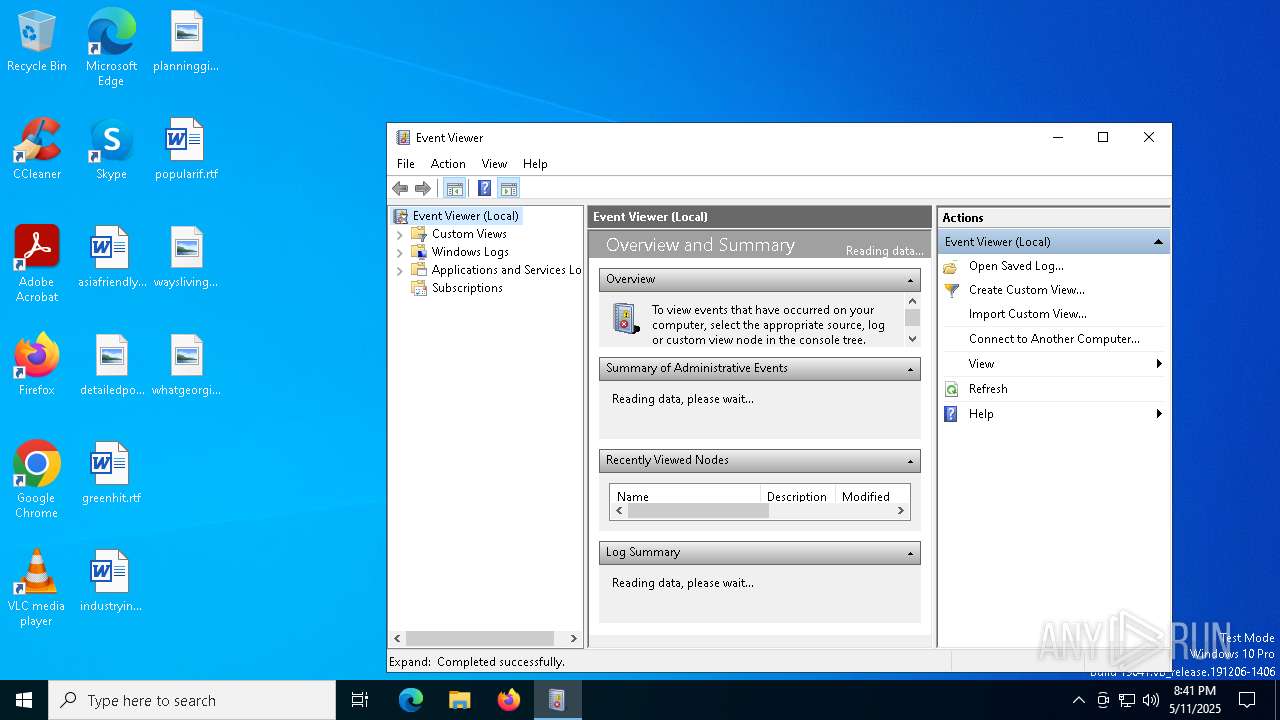The width and height of the screenshot is (1280, 720).
Task: Select popularif.rtf desktop file
Action: coord(186,149)
